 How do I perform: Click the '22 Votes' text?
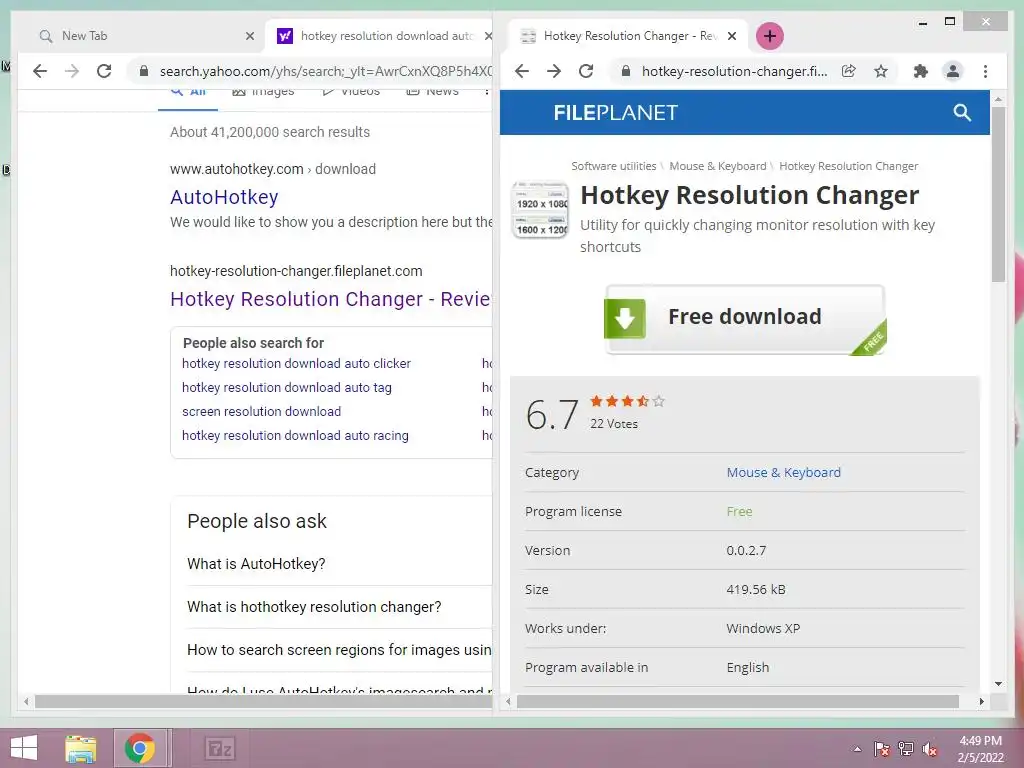[x=614, y=424]
